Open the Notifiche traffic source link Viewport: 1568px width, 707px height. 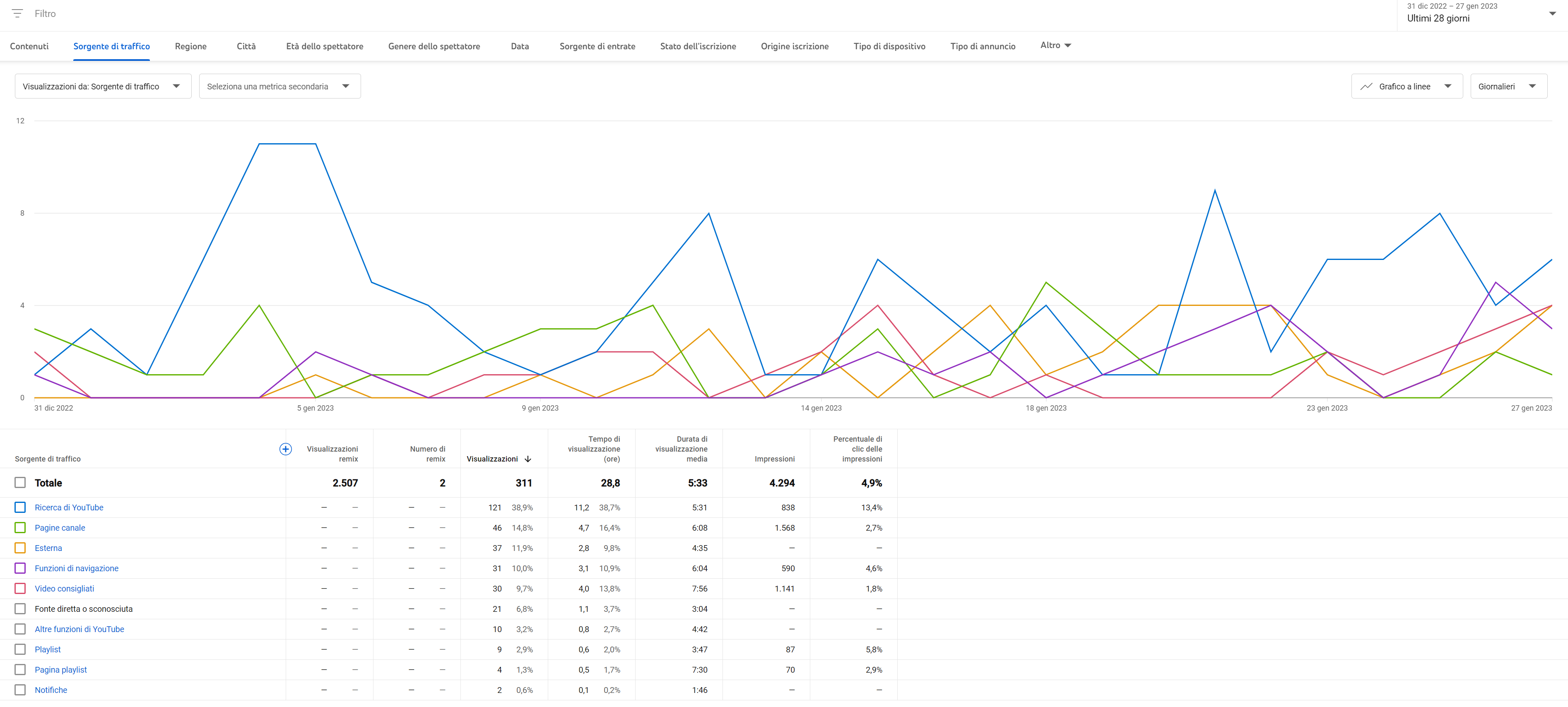coord(51,690)
